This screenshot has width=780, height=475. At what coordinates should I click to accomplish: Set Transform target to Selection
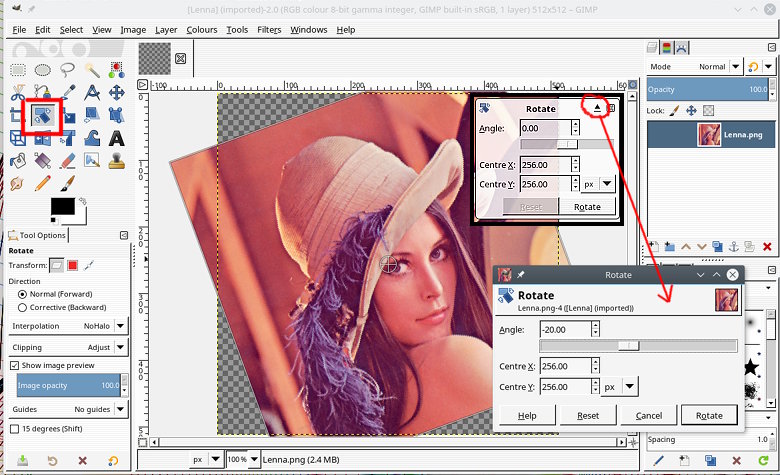[73, 265]
